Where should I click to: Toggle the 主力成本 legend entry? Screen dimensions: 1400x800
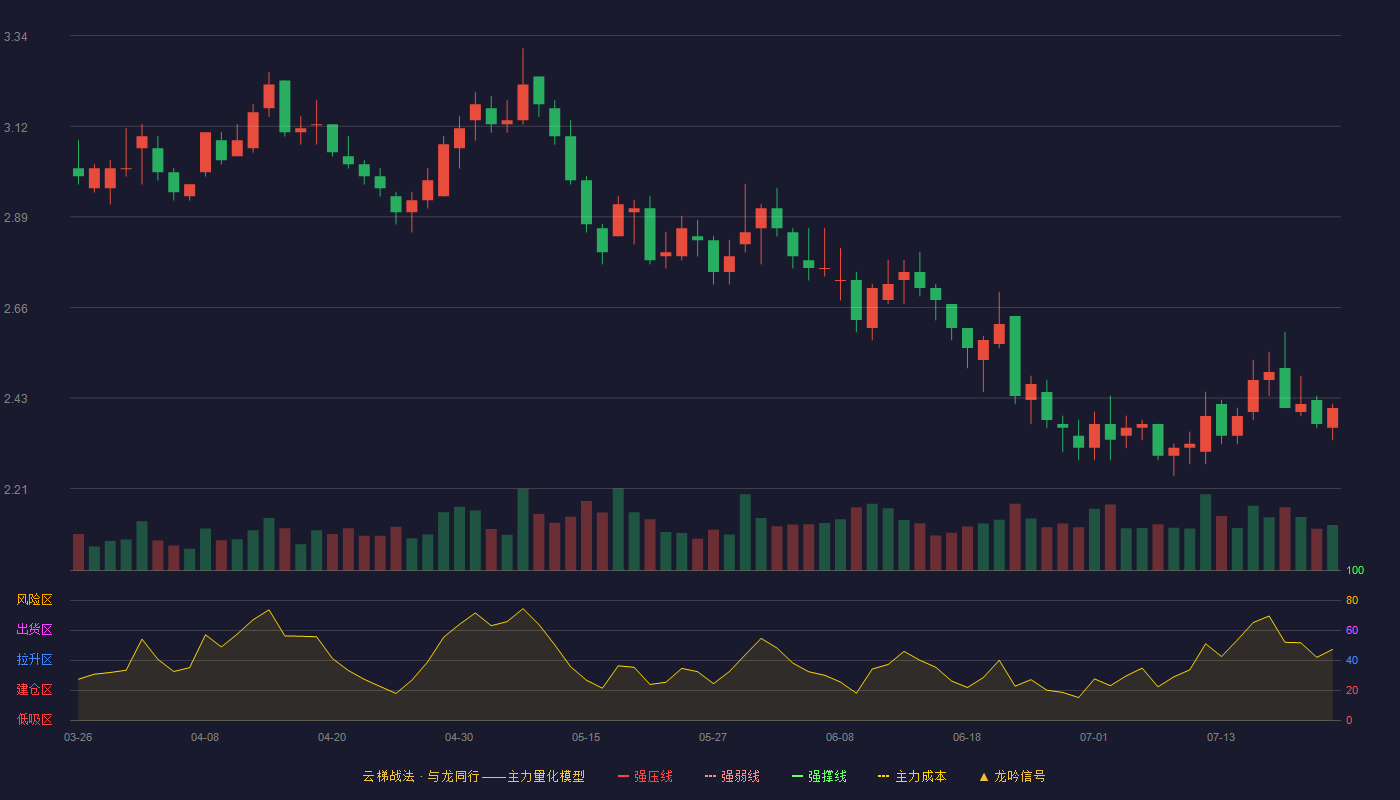(912, 776)
